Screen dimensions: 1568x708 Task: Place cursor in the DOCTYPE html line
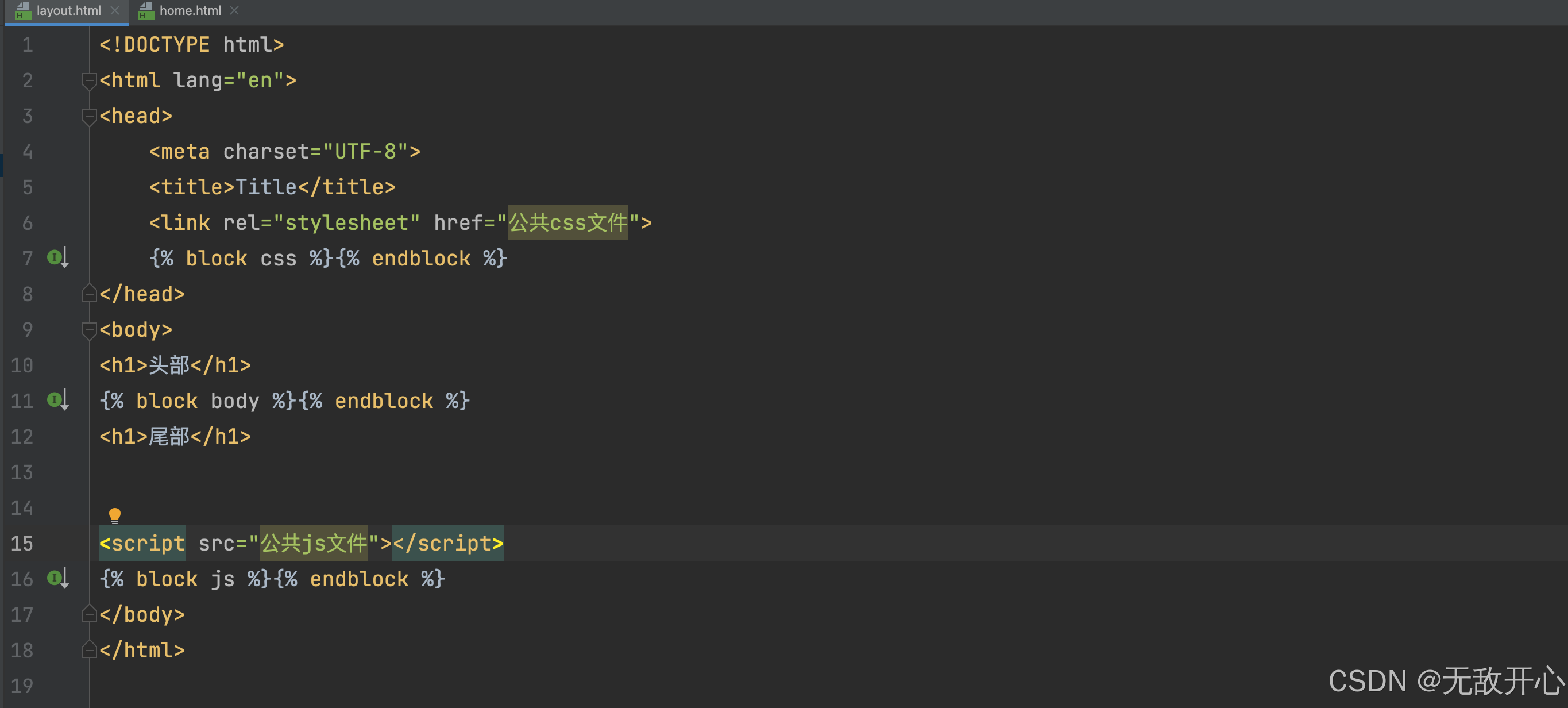click(x=192, y=45)
